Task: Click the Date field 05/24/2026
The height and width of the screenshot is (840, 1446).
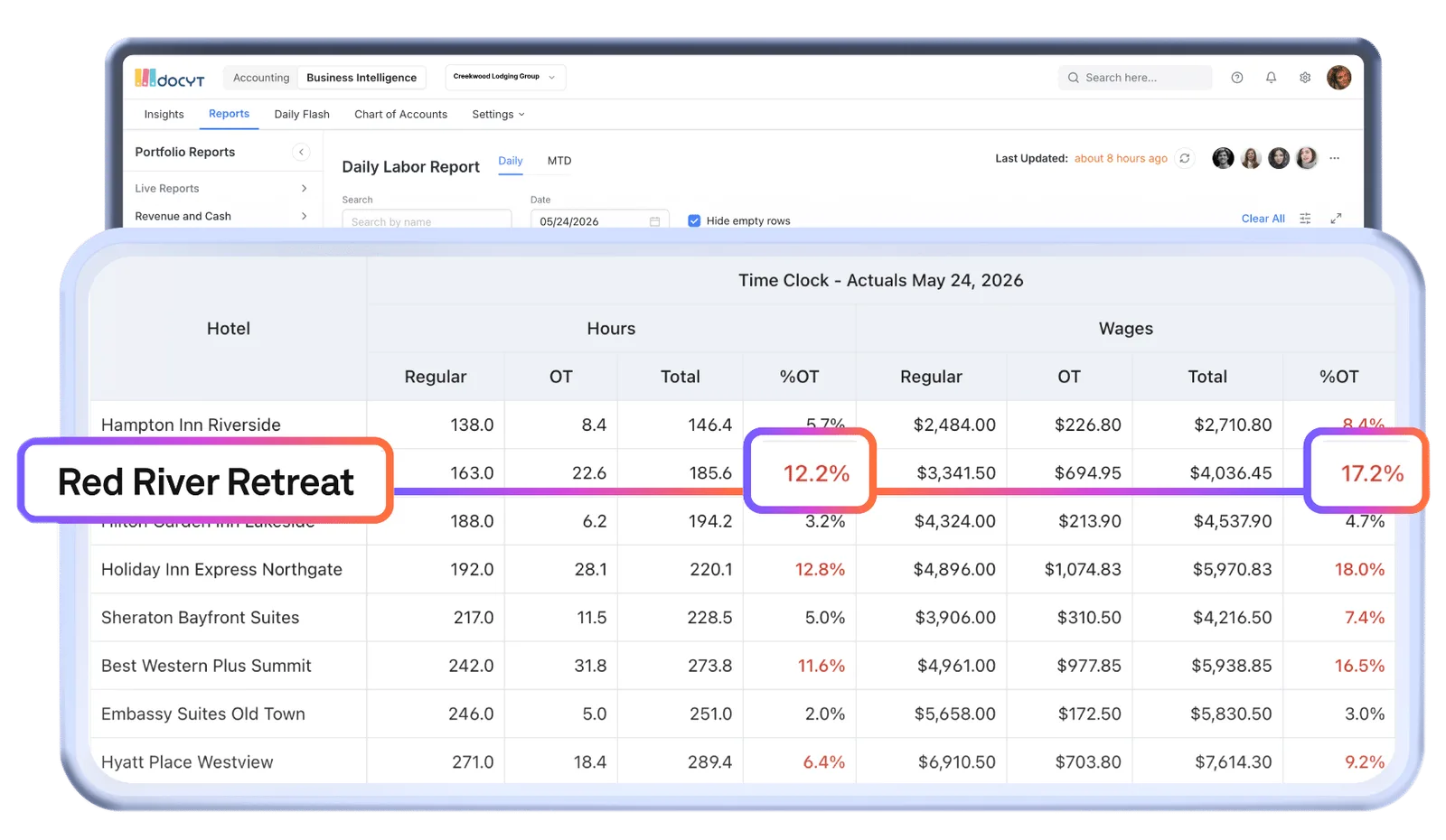Action: pos(599,221)
